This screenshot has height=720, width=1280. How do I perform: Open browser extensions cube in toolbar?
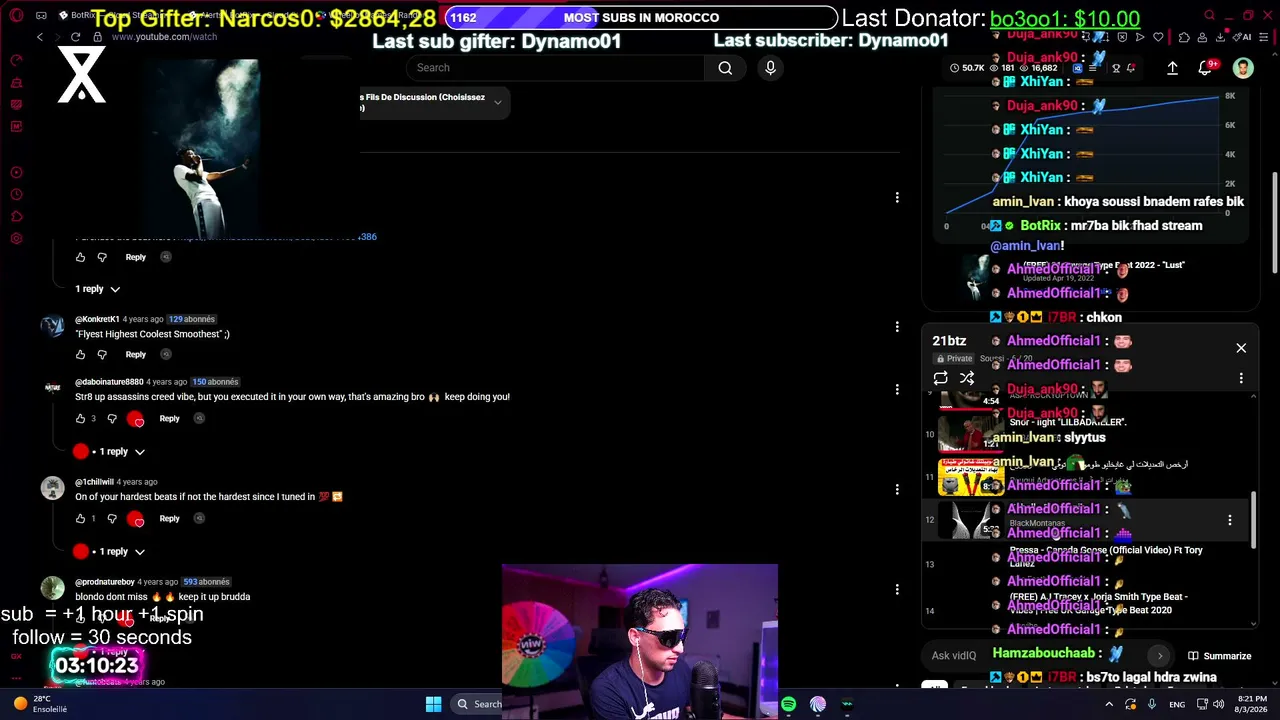point(1185,37)
